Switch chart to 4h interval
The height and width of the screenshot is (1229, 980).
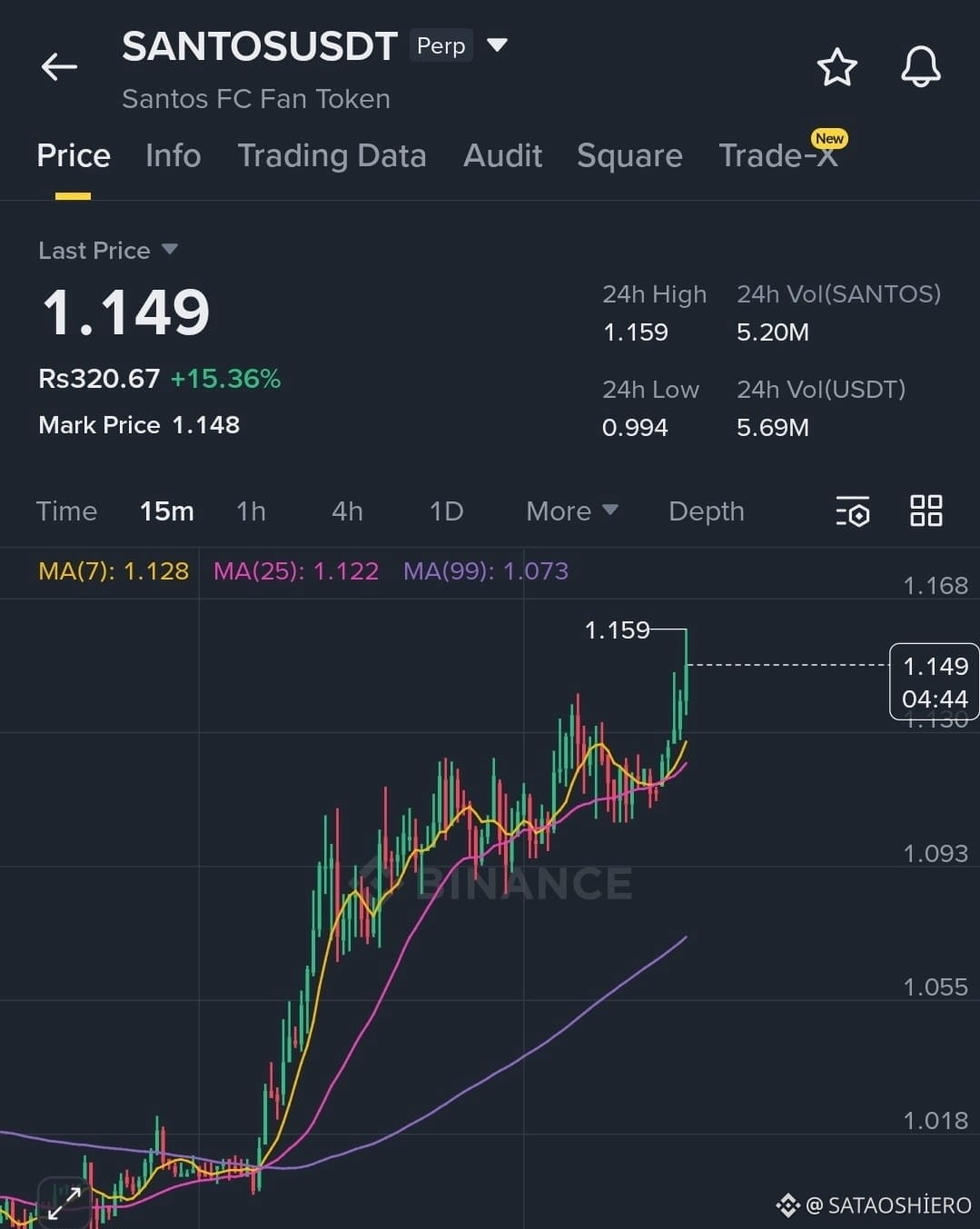pos(347,511)
